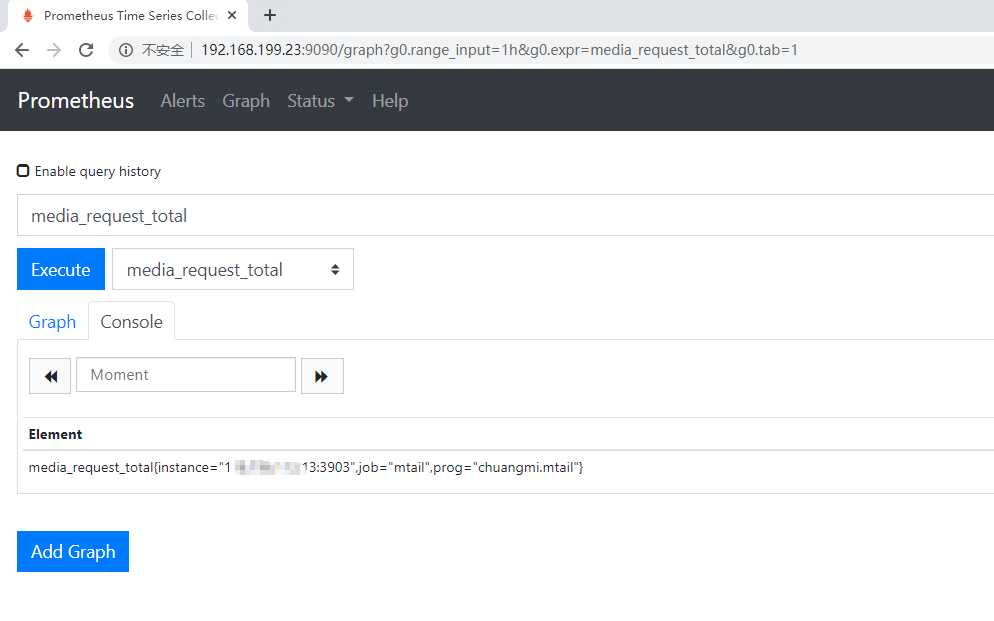Focus the expression input with media_request_total

pos(505,215)
